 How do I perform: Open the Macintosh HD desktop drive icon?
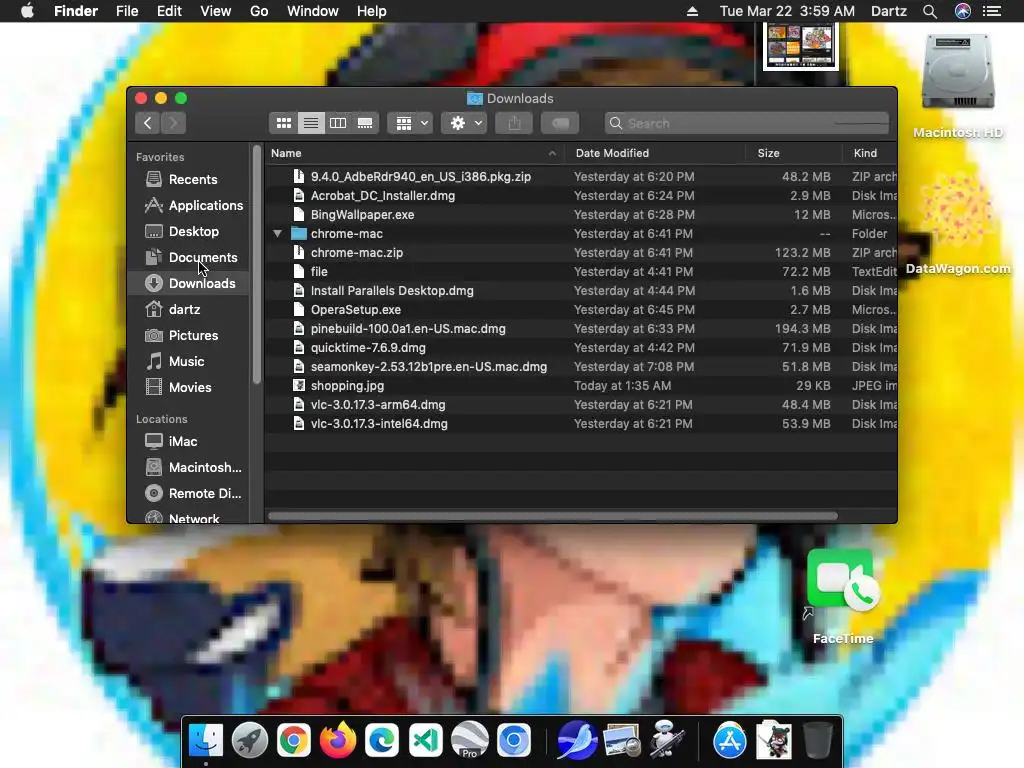pyautogui.click(x=957, y=73)
